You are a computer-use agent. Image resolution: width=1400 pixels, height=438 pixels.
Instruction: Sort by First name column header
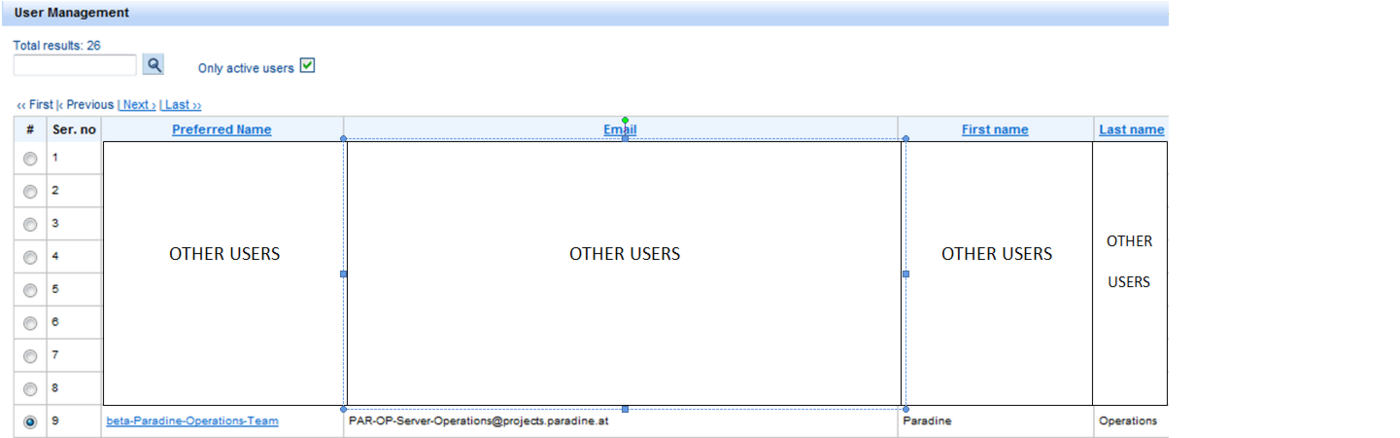[994, 130]
